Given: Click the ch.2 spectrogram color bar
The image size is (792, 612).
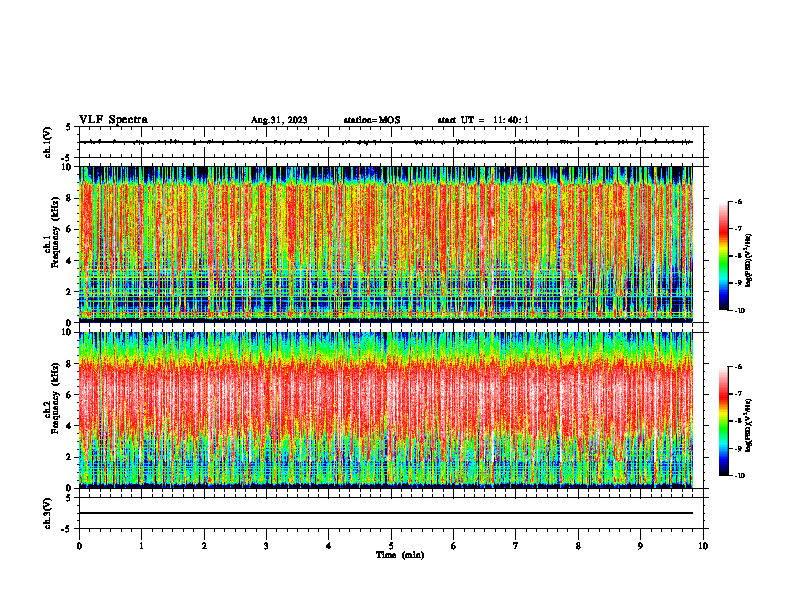Looking at the screenshot, I should point(723,421).
